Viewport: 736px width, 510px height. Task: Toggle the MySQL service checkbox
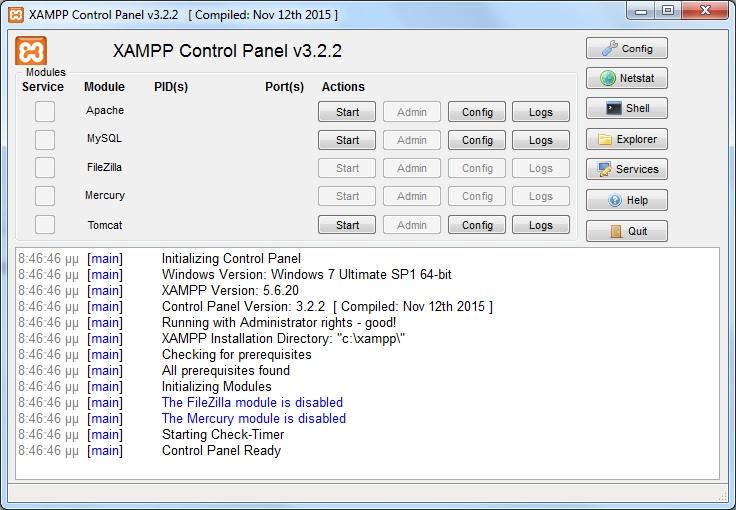[45, 140]
